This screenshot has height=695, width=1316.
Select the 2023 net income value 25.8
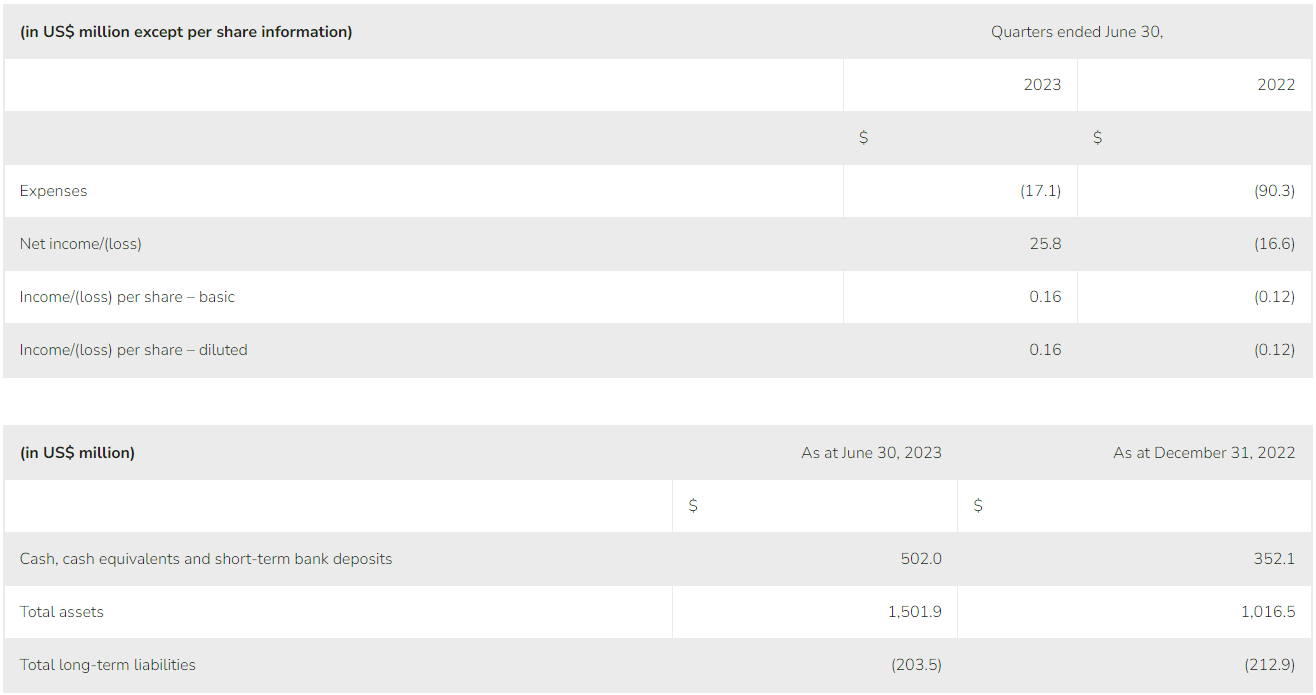(1045, 244)
